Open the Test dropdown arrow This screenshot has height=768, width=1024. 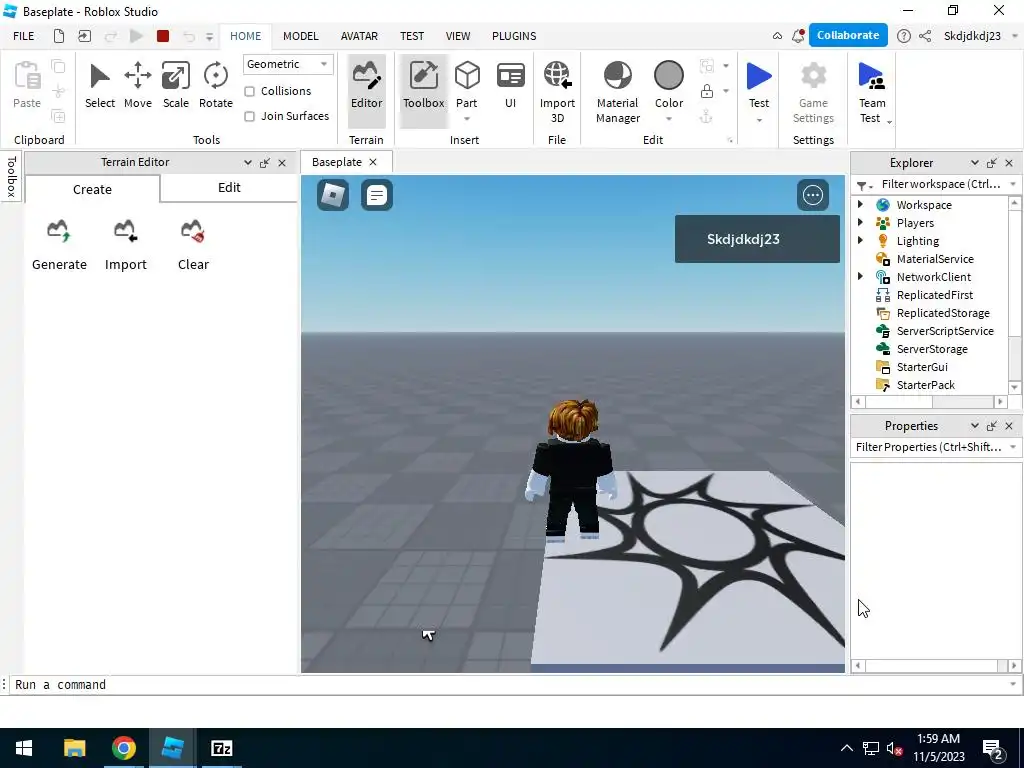click(x=759, y=120)
